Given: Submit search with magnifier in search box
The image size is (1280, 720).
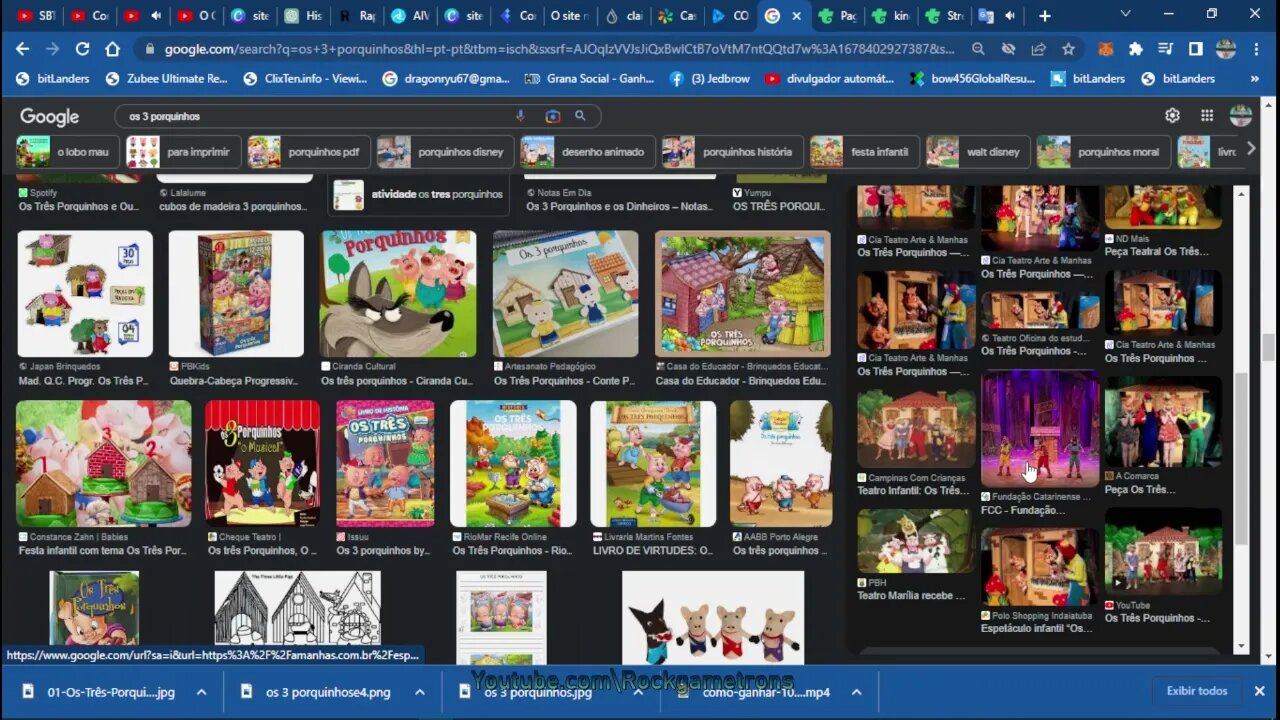Looking at the screenshot, I should (x=580, y=116).
